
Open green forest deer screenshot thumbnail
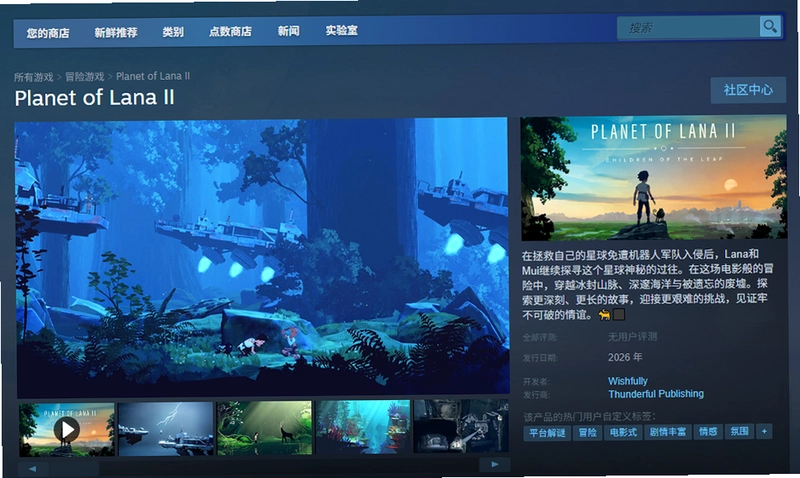pyautogui.click(x=264, y=427)
